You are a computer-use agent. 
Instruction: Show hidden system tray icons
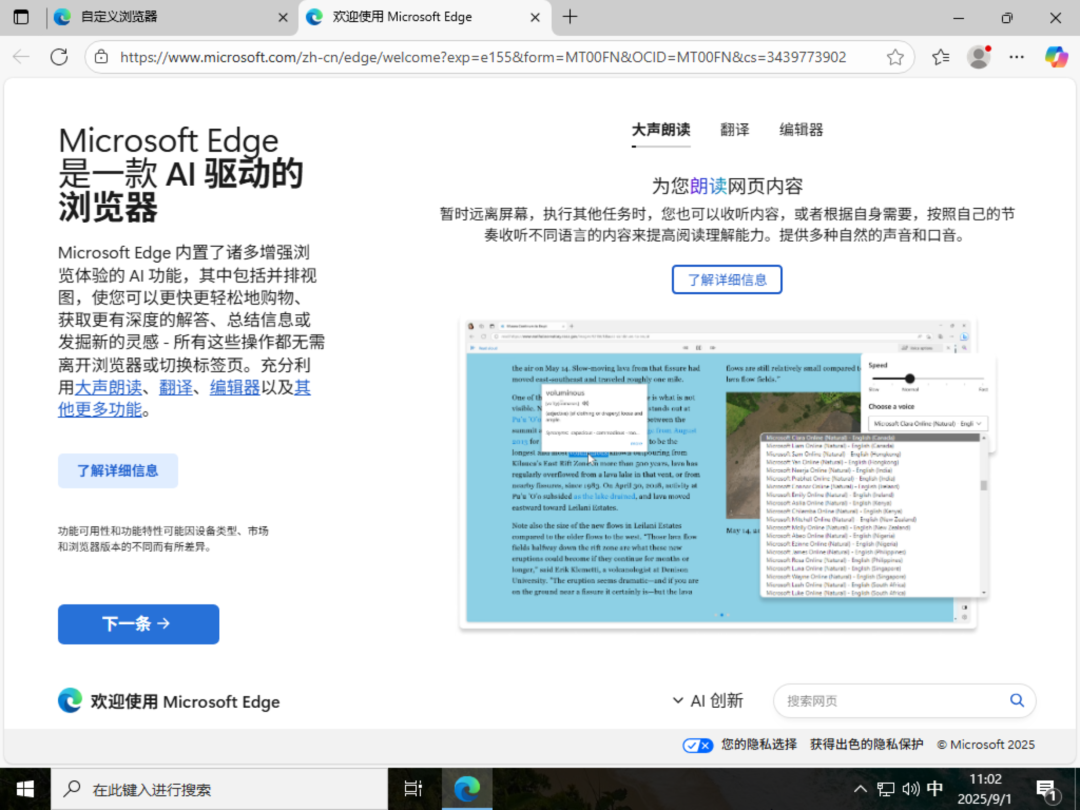[x=860, y=789]
